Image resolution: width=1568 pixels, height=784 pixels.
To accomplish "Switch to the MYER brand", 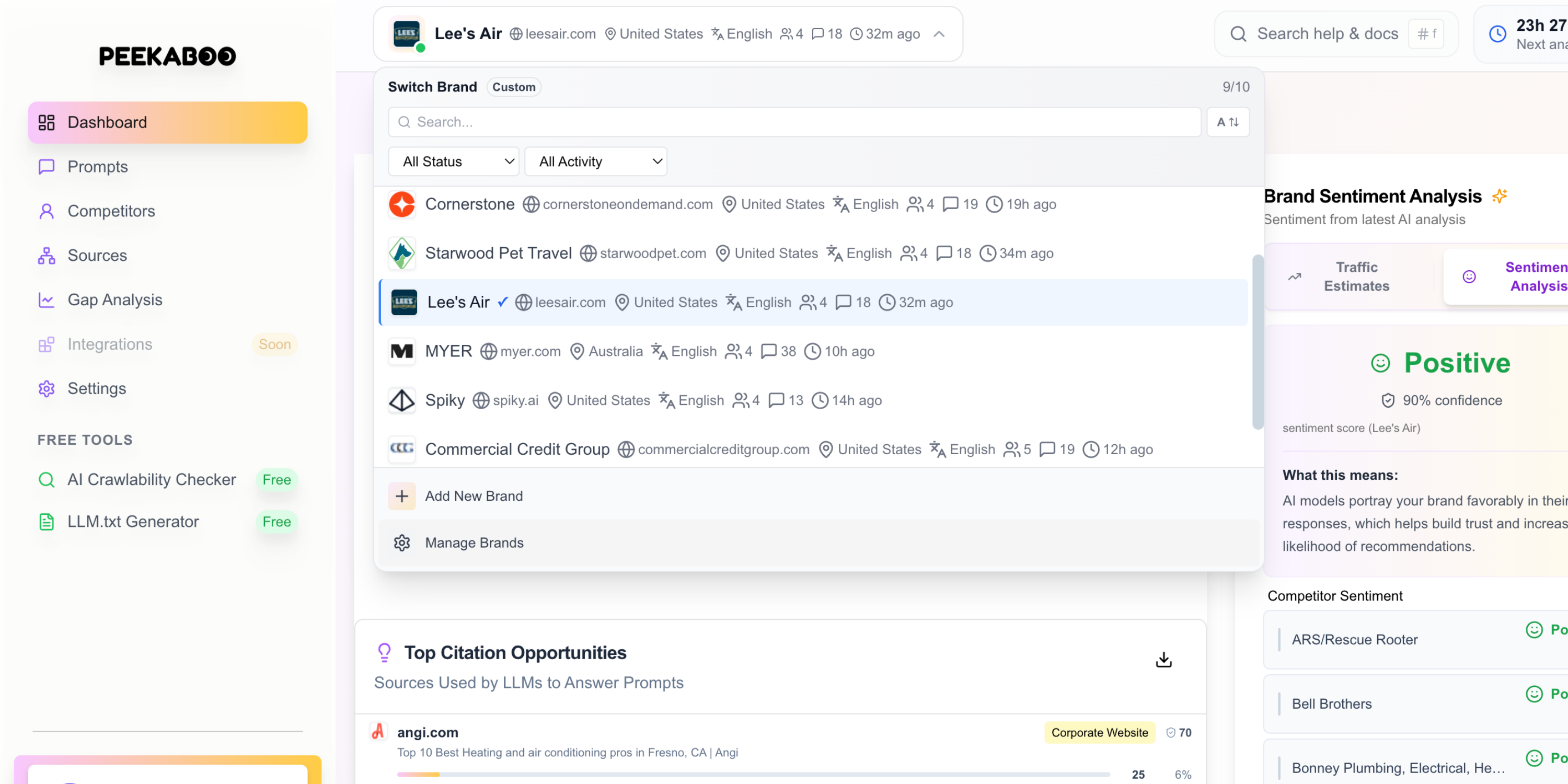I will point(813,351).
